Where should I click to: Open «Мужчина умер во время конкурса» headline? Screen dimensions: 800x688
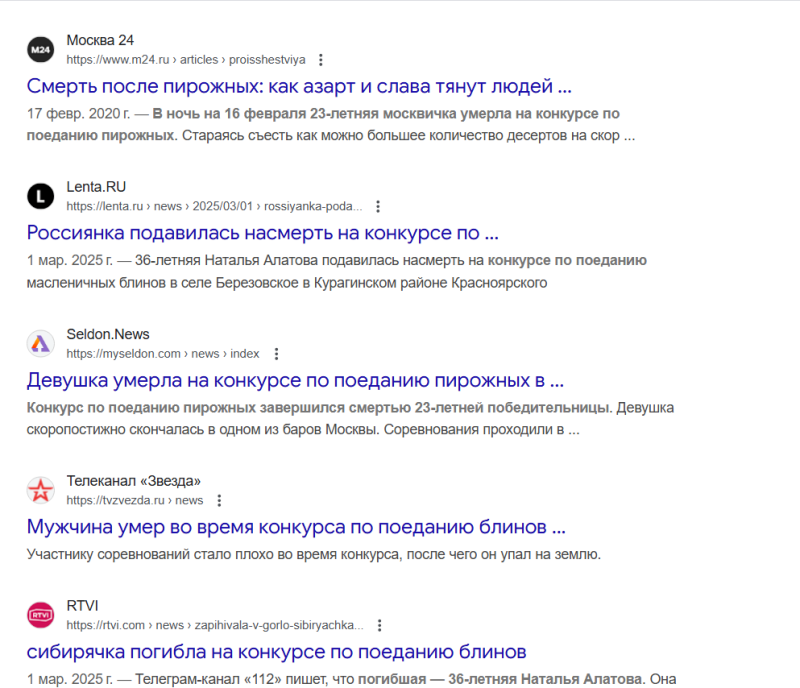click(x=296, y=527)
